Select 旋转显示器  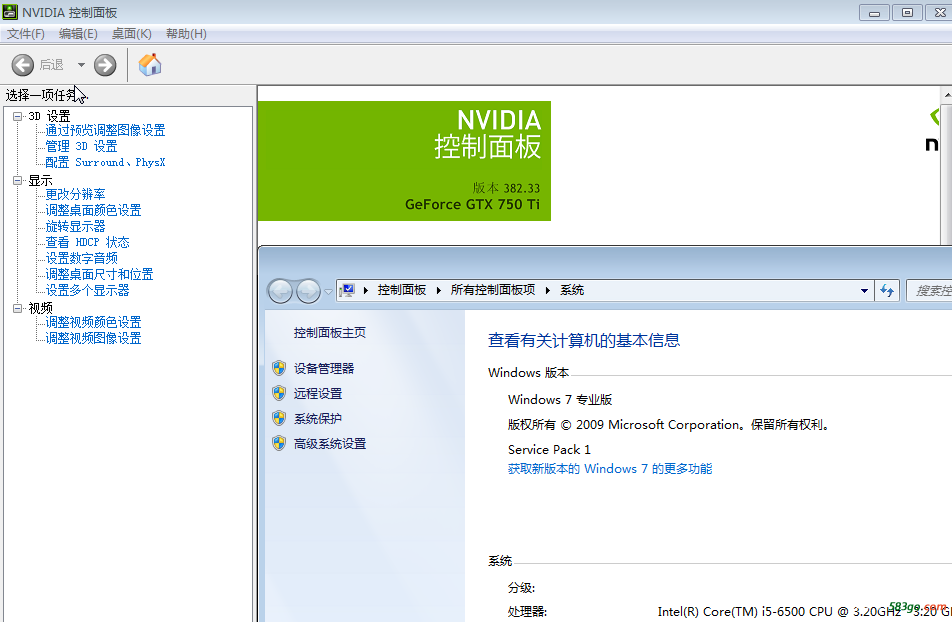[x=75, y=227]
